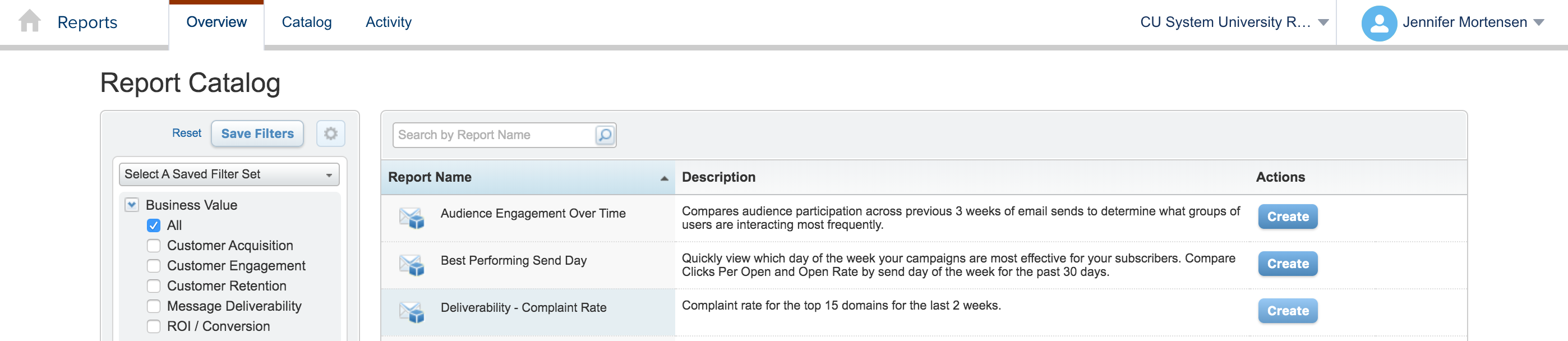Select the Audience Engagement Over Time report name

533,213
